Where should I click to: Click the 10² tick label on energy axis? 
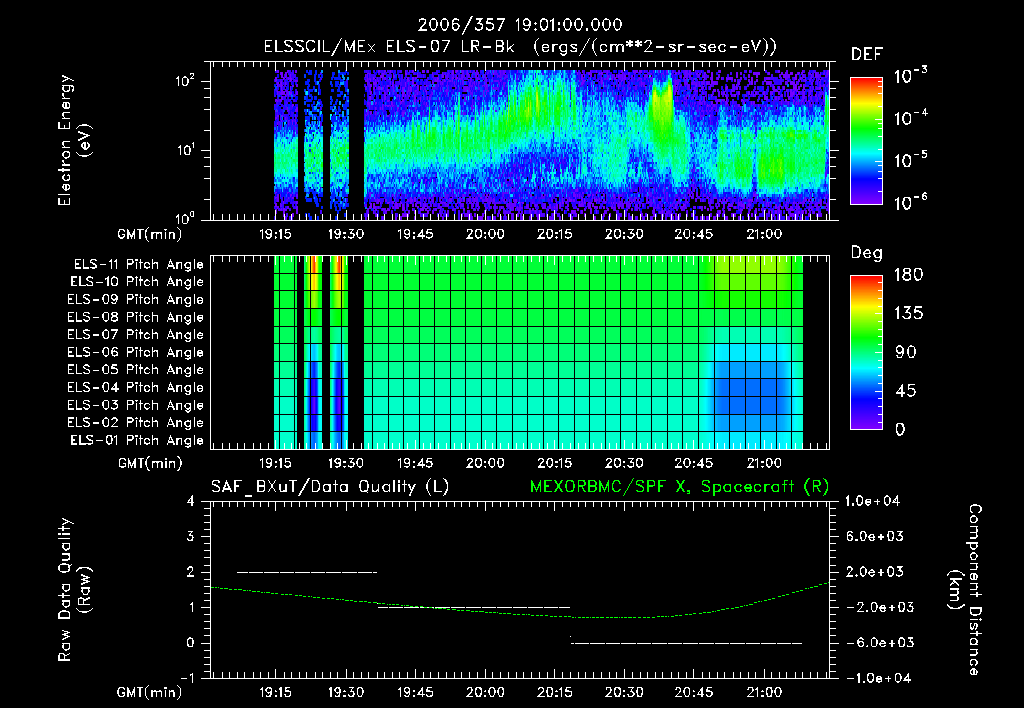pos(184,81)
